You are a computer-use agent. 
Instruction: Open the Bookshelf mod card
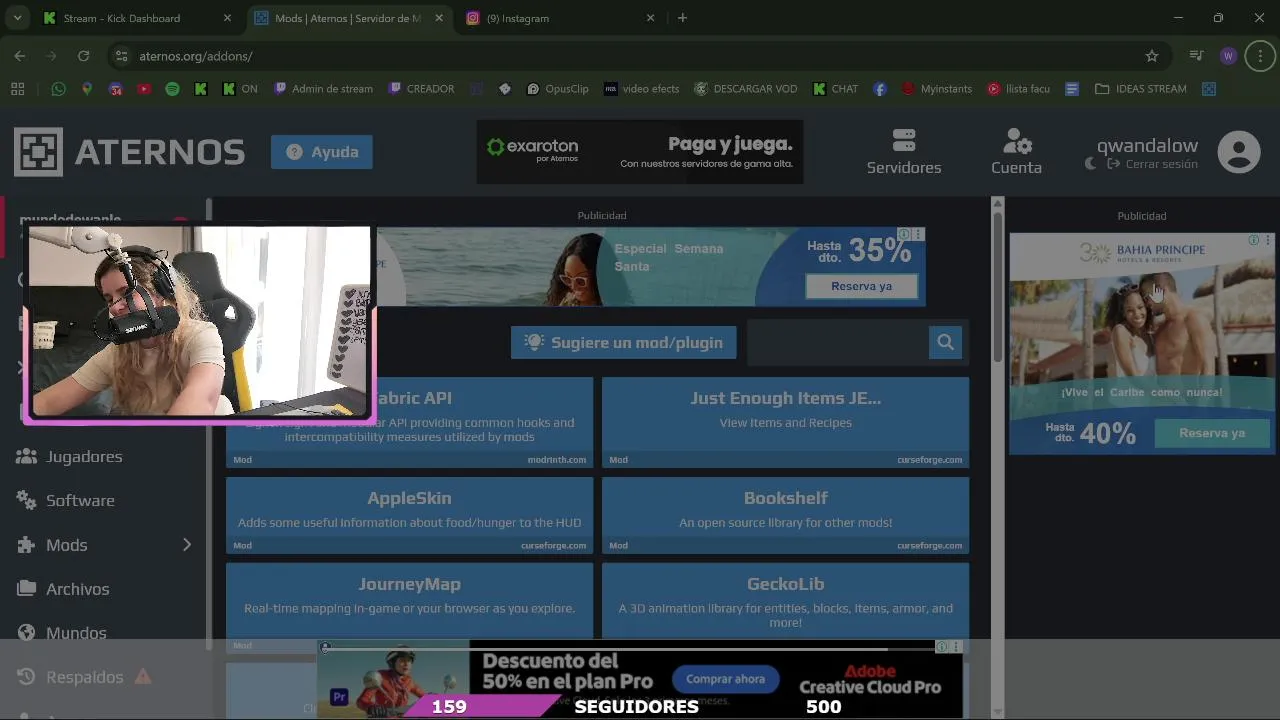click(785, 515)
